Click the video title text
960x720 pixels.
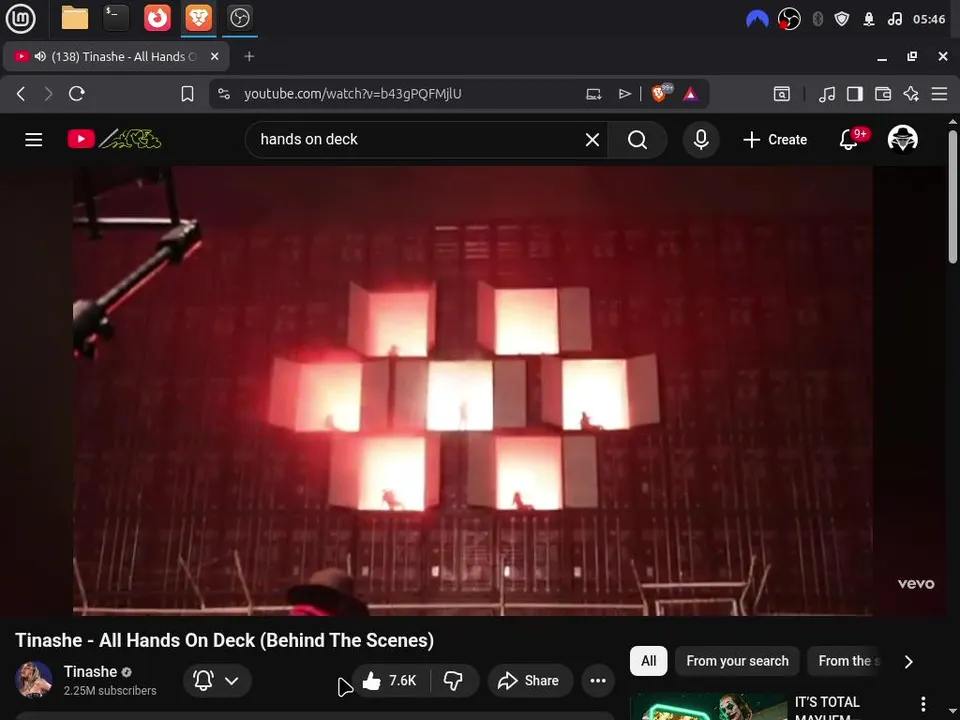point(225,640)
